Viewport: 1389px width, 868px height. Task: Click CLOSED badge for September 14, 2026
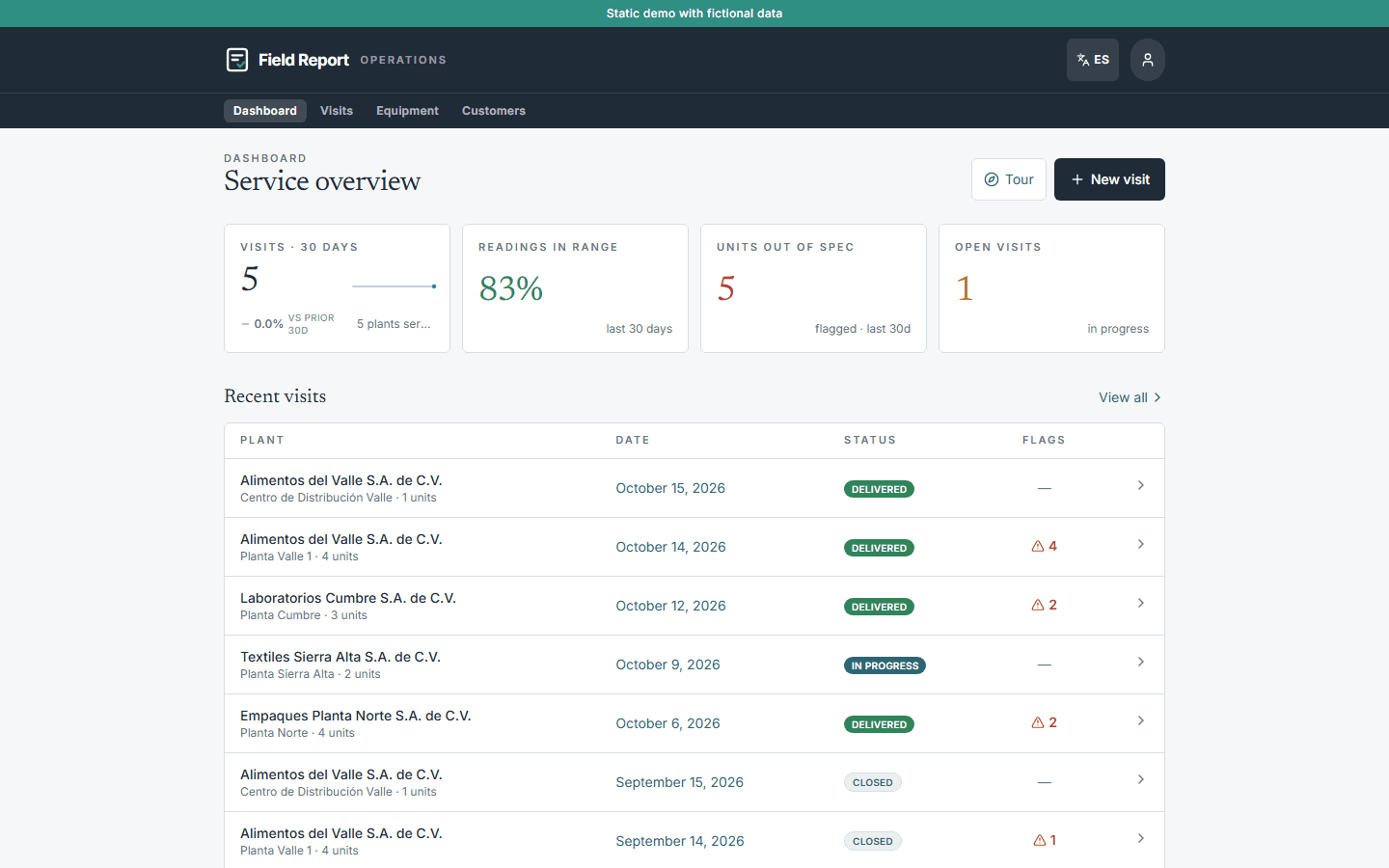(x=873, y=841)
